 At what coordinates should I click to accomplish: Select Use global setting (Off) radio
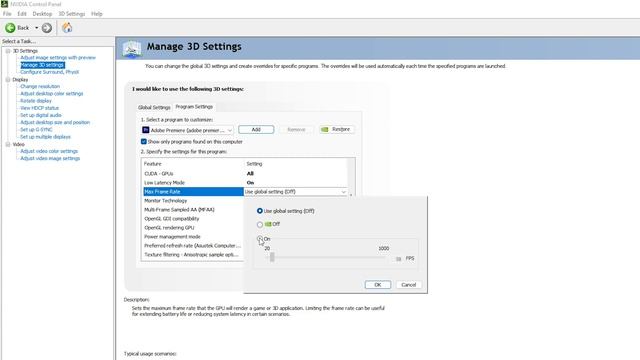(x=260, y=211)
